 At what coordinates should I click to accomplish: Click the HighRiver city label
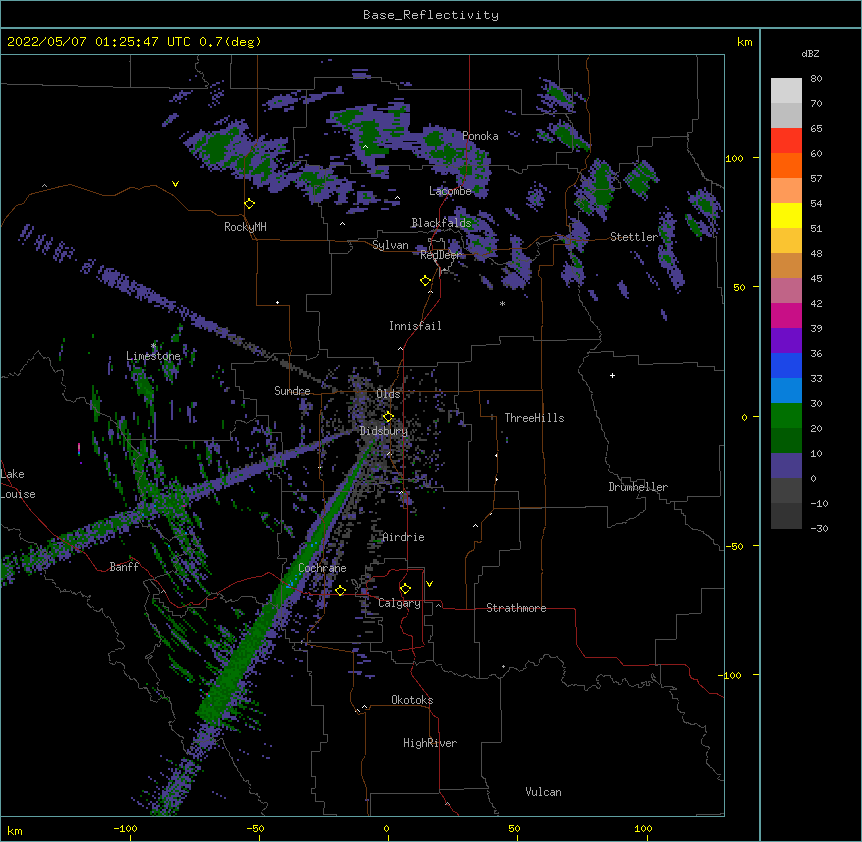click(x=430, y=743)
